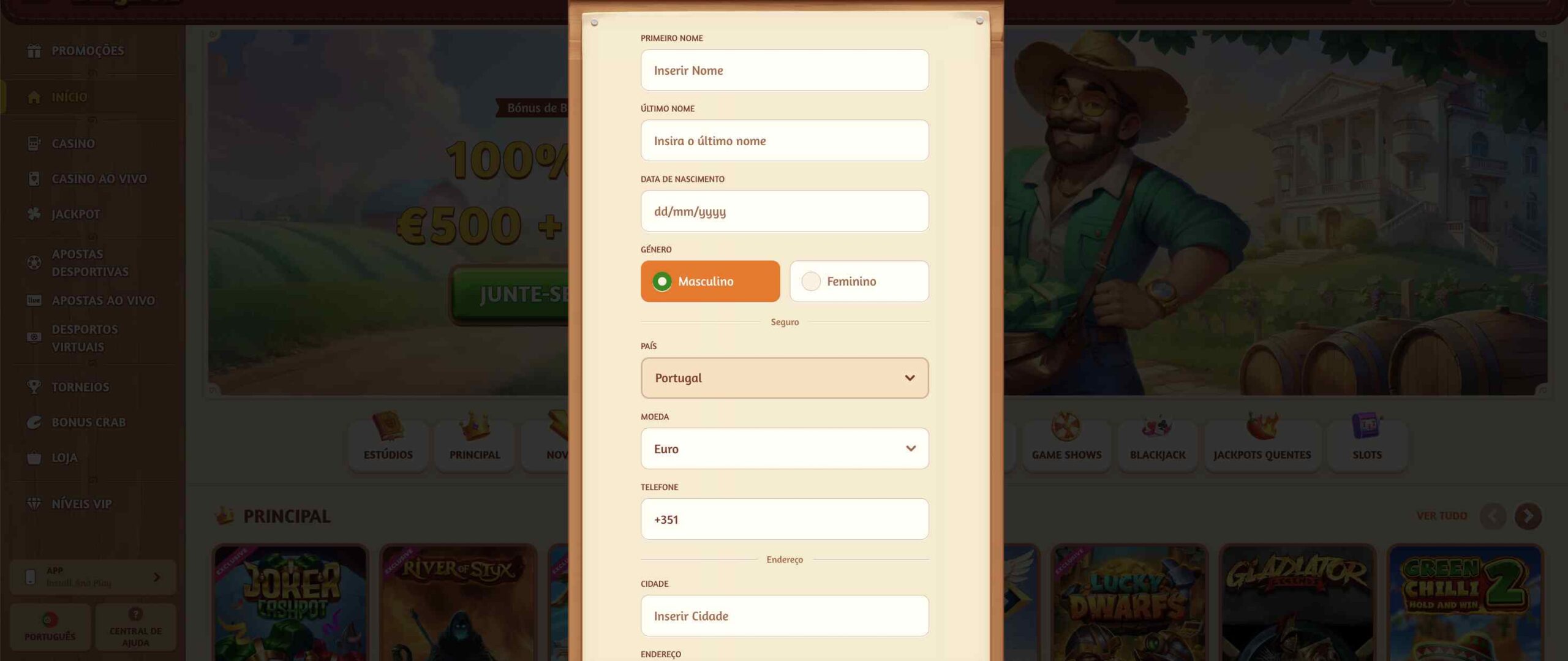
Task: Click the Início home icon
Action: click(34, 97)
